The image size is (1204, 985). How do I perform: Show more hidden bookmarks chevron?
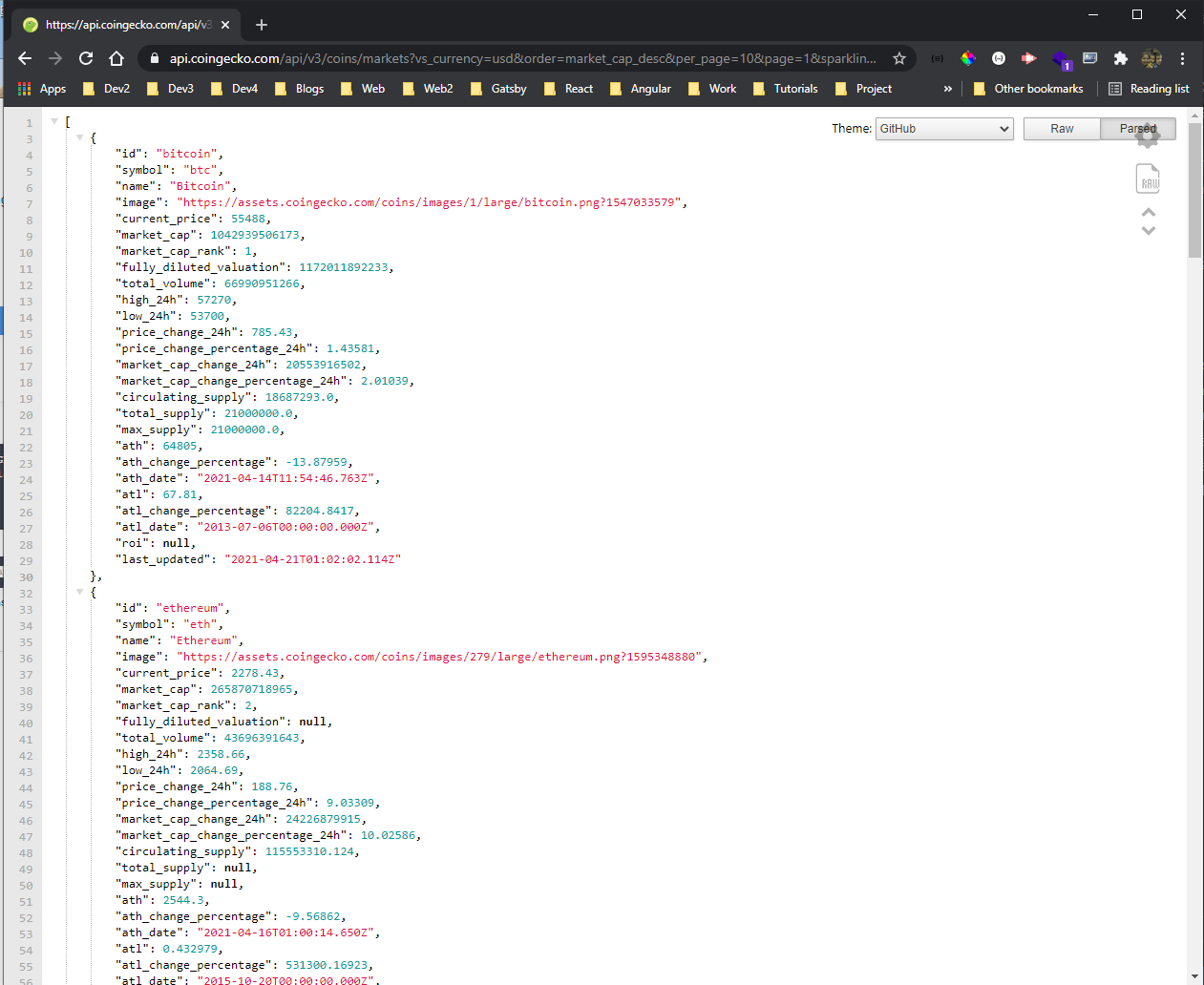947,89
